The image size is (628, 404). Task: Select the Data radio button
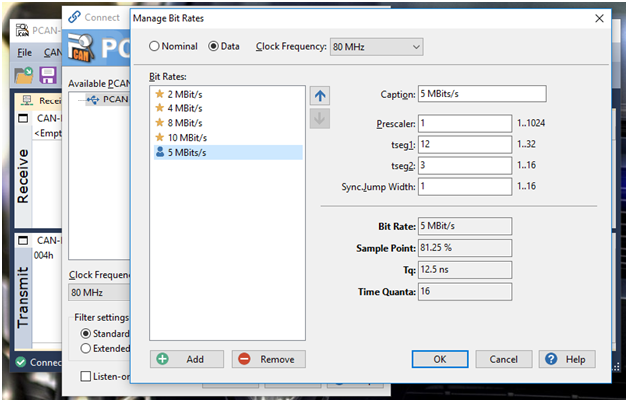coord(214,46)
